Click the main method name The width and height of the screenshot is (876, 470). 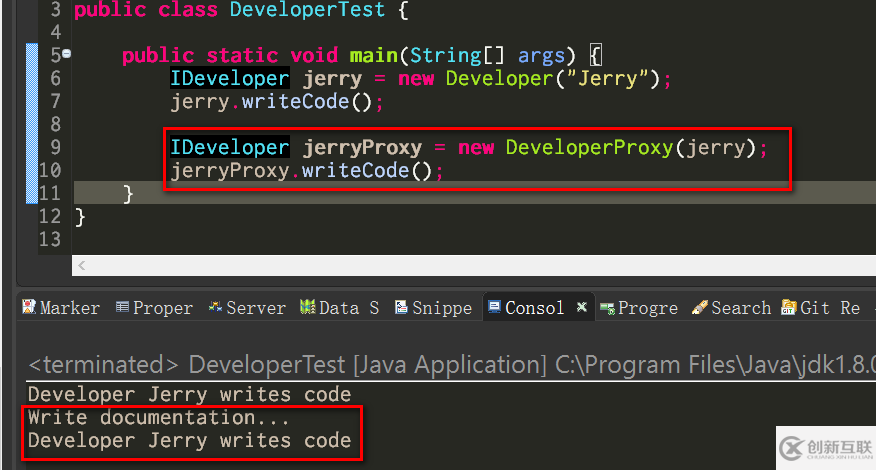click(374, 55)
